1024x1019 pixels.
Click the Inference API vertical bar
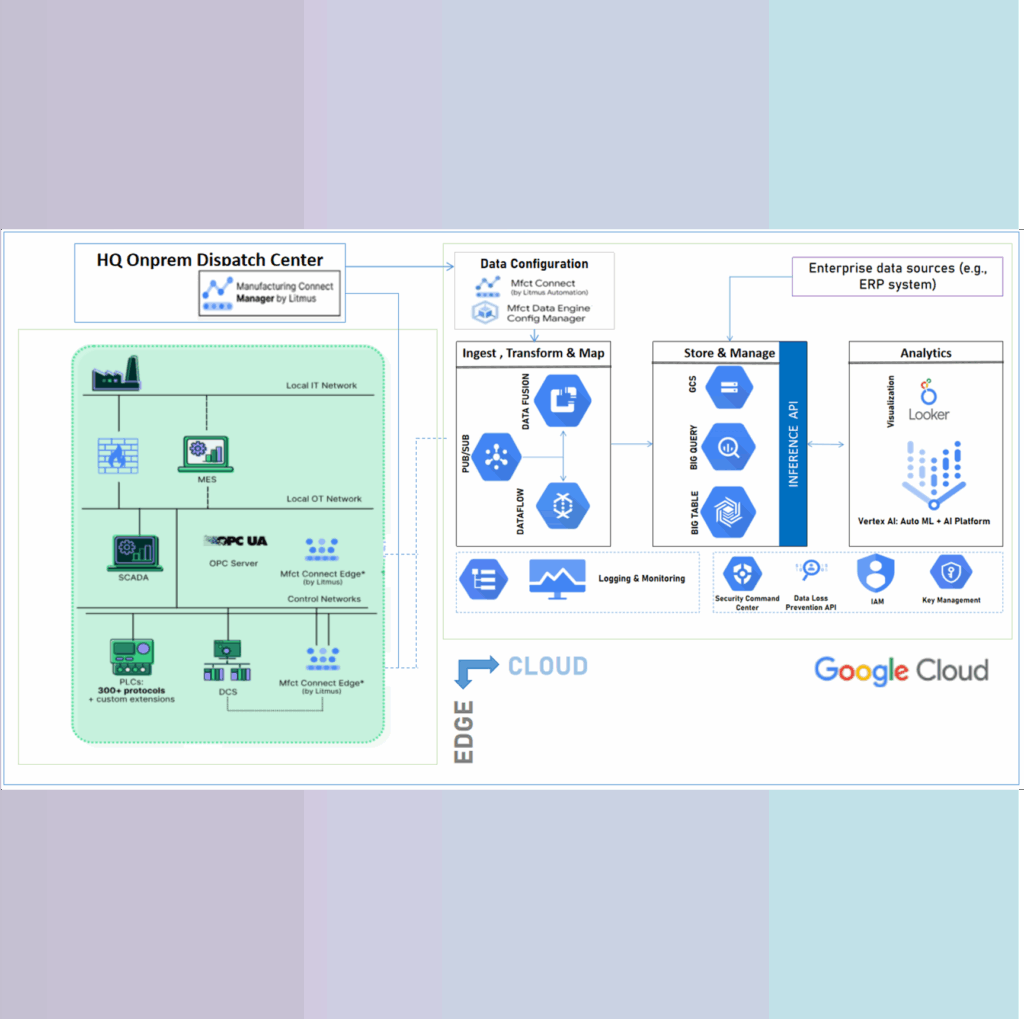point(793,444)
